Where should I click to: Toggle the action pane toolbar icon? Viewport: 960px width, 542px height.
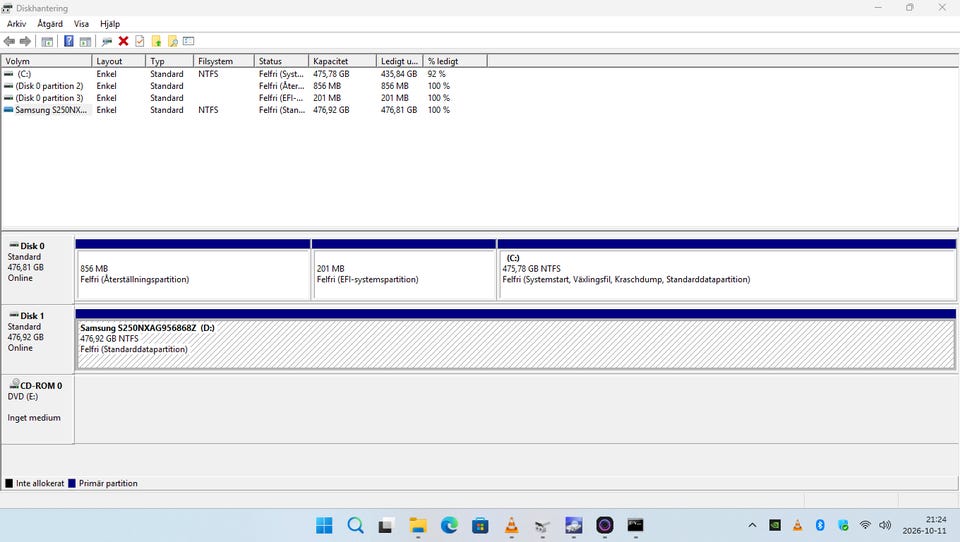[x=85, y=41]
